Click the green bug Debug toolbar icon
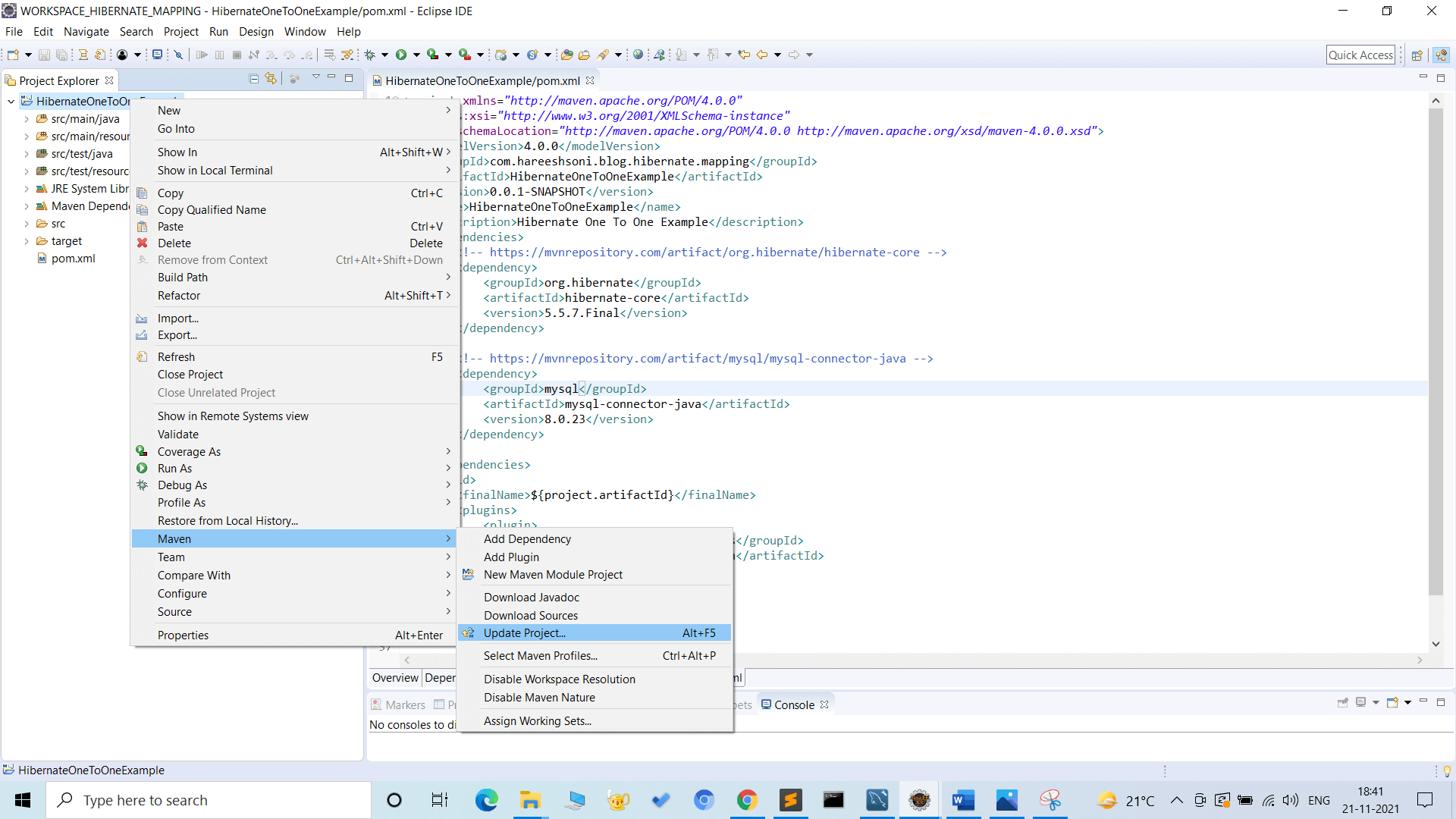 (370, 55)
